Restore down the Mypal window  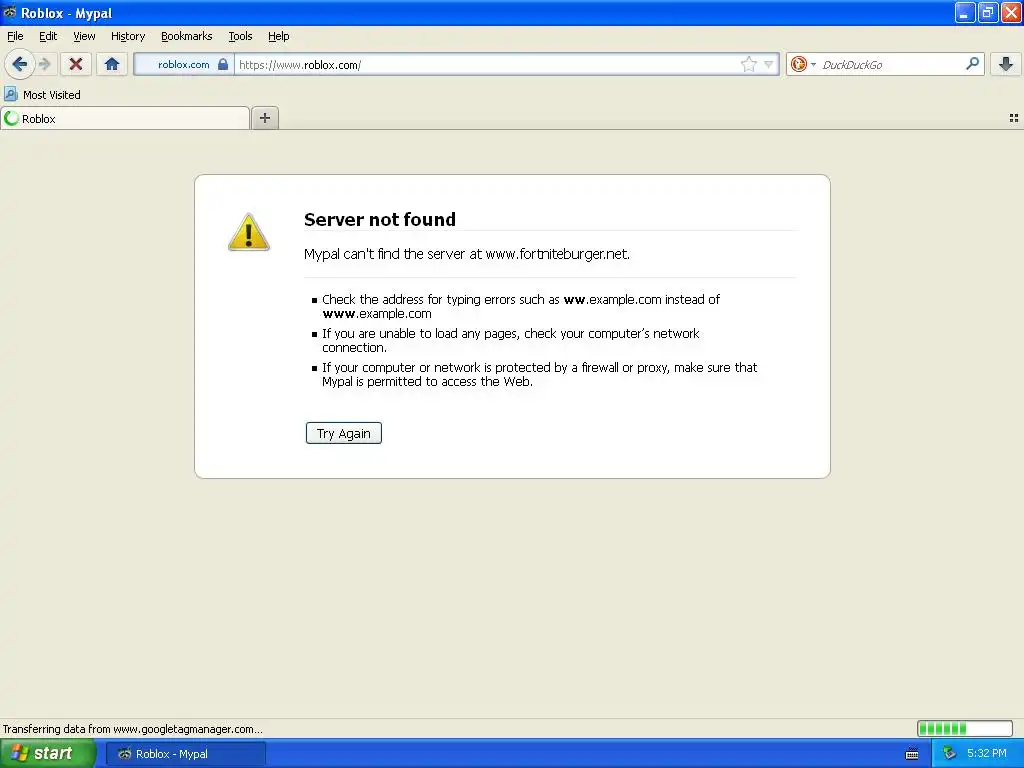pyautogui.click(x=988, y=12)
